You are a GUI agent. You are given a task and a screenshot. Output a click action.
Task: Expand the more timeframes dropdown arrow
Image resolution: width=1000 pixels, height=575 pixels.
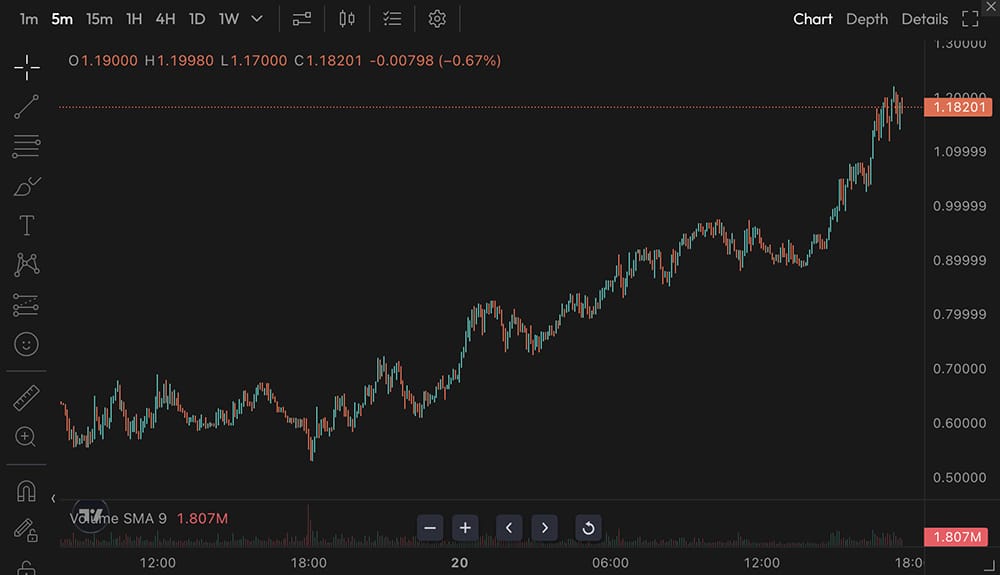(257, 19)
